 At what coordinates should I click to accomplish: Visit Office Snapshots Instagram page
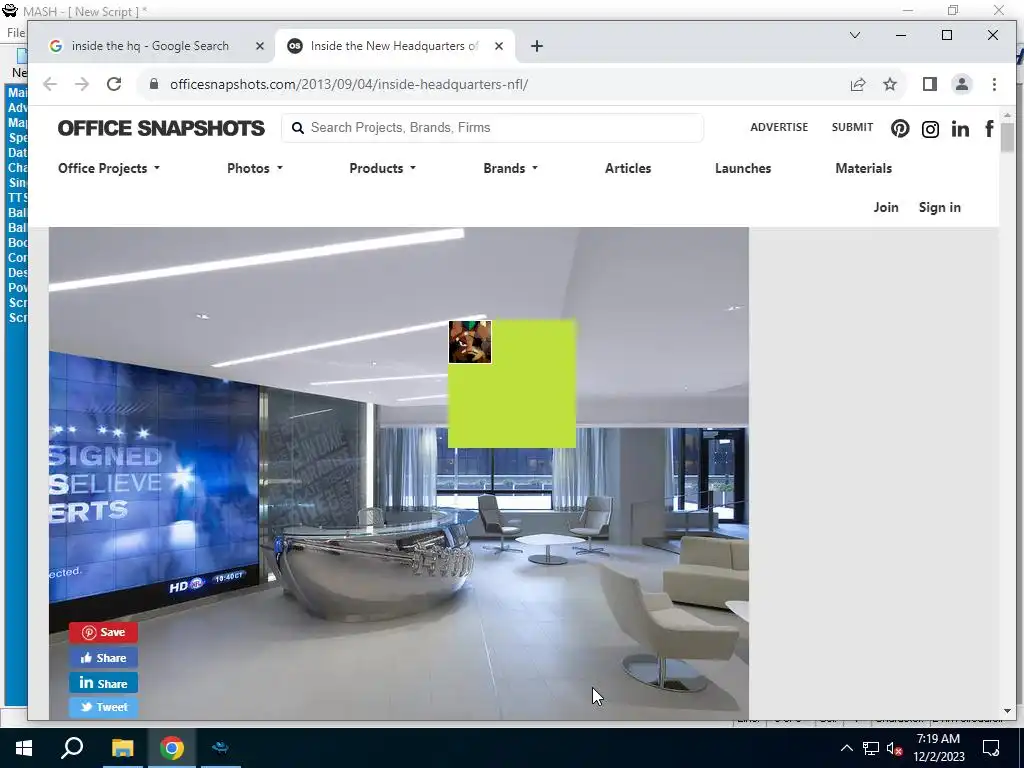pyautogui.click(x=930, y=129)
